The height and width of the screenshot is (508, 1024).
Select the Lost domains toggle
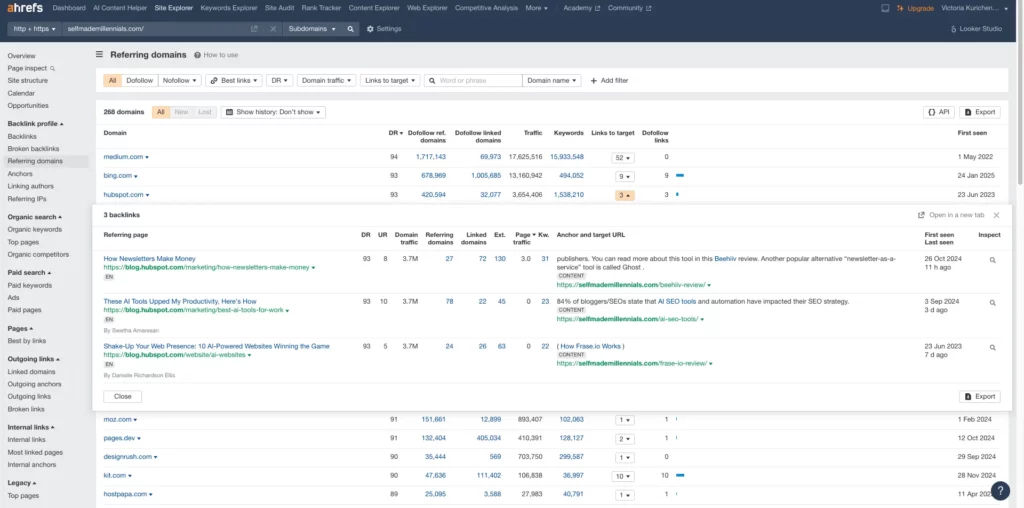pos(204,112)
